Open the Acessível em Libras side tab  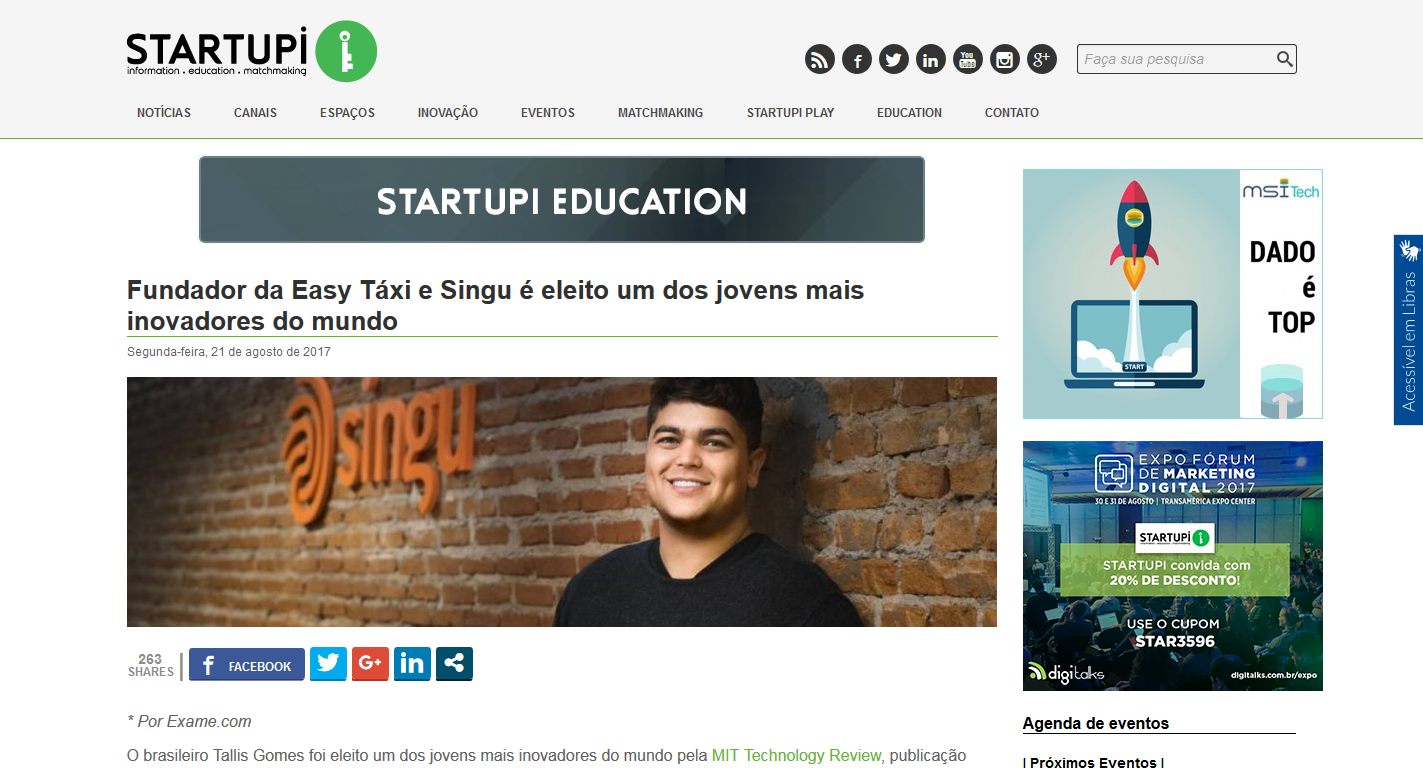[1408, 330]
